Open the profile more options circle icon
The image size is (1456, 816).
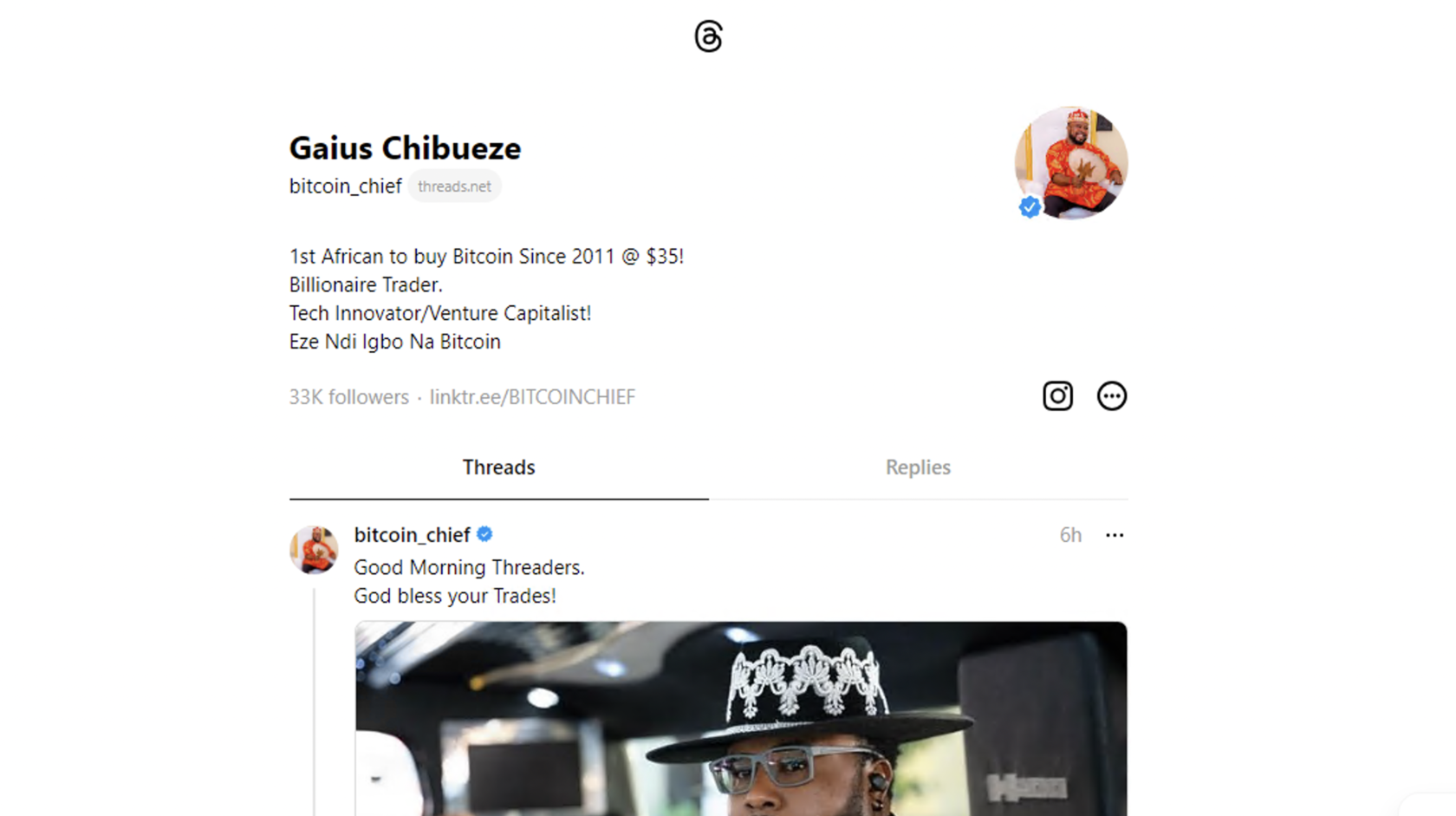1111,396
